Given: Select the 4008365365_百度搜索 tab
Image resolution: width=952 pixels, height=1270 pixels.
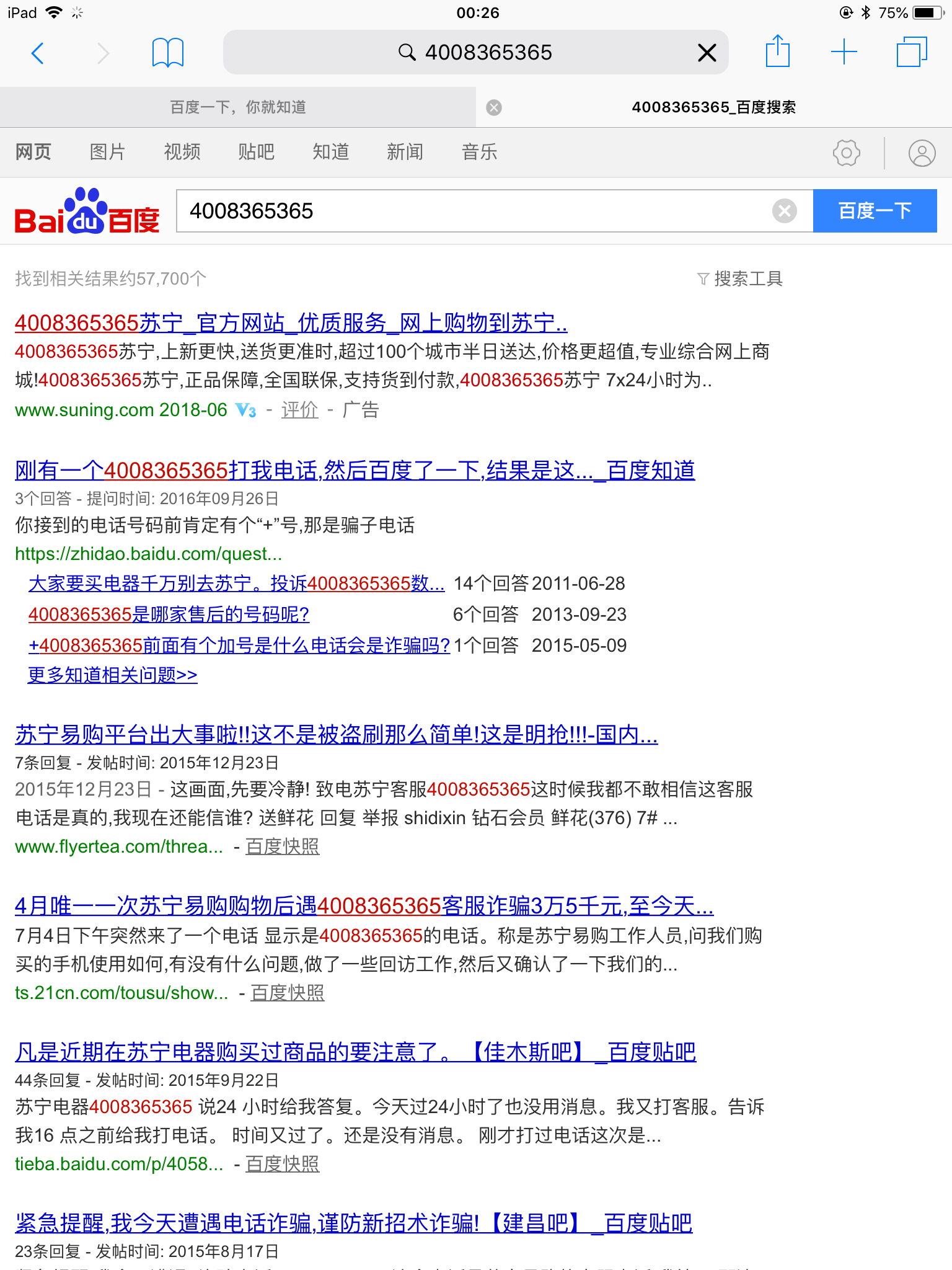Looking at the screenshot, I should click(714, 107).
